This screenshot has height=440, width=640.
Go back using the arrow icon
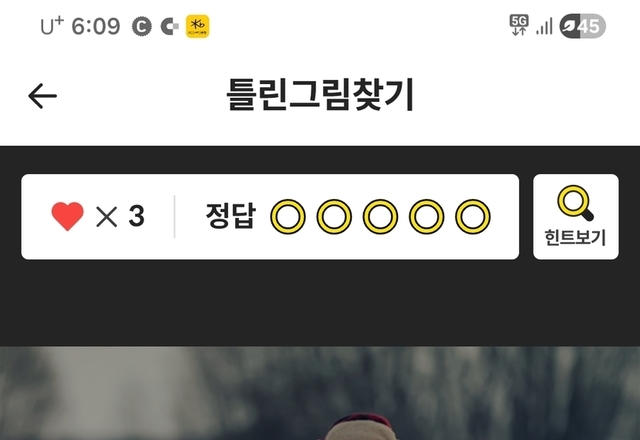42,96
